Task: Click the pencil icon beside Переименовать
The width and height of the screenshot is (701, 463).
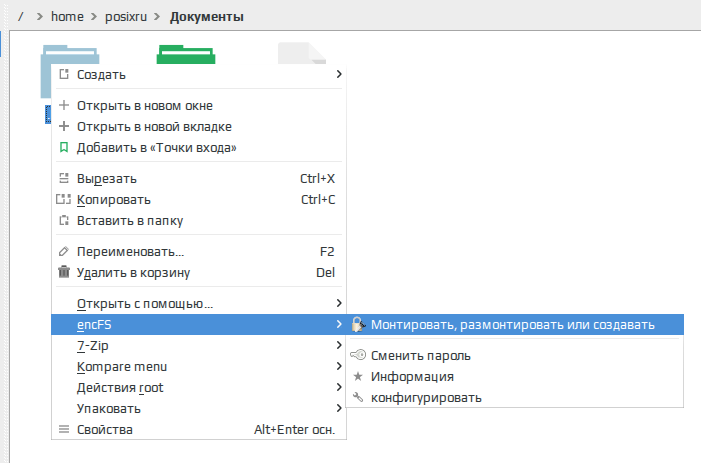Action: [x=64, y=251]
